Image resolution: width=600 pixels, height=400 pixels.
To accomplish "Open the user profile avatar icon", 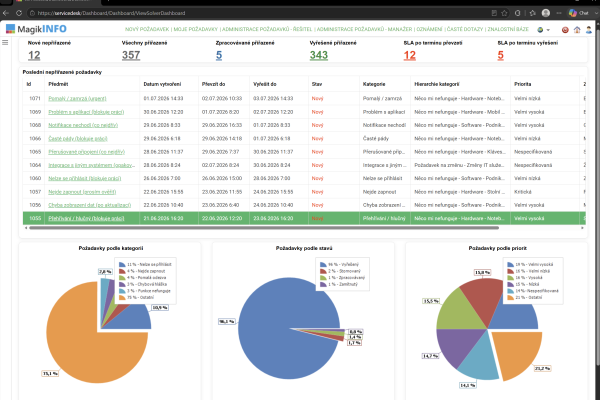I will coord(589,29).
